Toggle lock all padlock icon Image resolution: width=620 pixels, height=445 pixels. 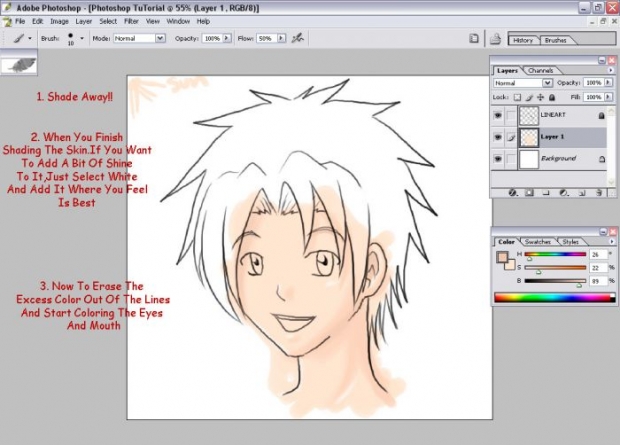pos(552,97)
